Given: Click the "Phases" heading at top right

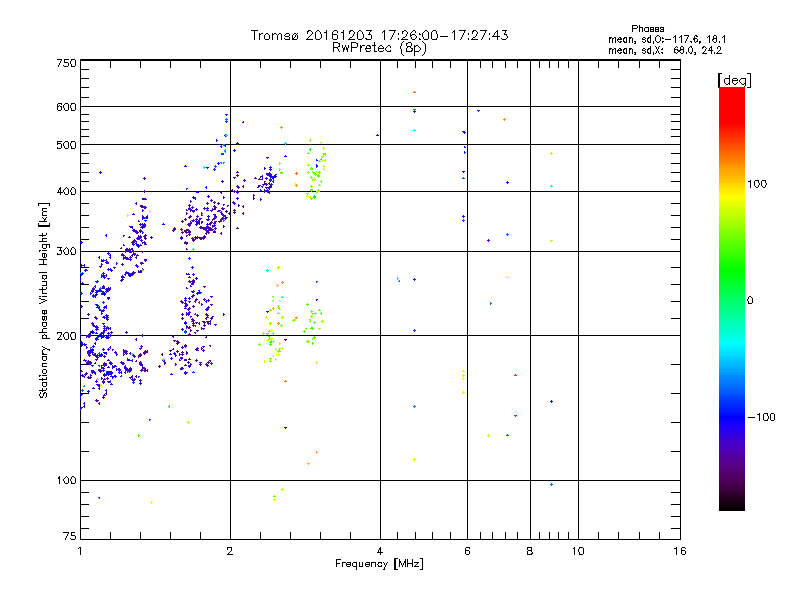Looking at the screenshot, I should [647, 29].
